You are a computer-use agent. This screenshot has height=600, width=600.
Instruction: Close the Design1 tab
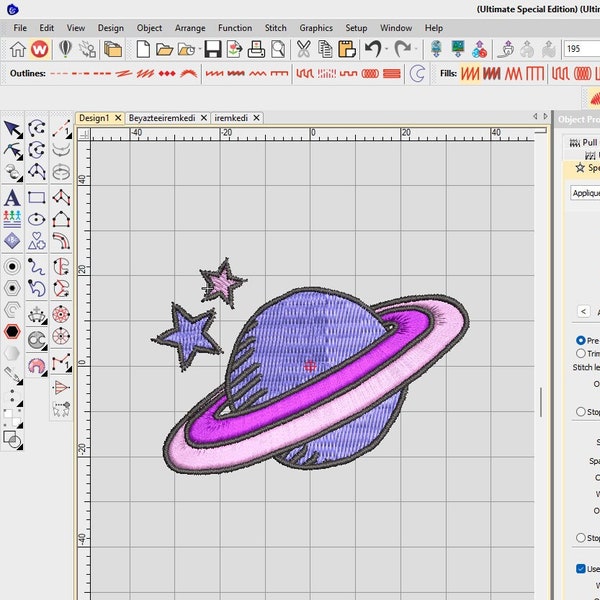click(x=118, y=118)
